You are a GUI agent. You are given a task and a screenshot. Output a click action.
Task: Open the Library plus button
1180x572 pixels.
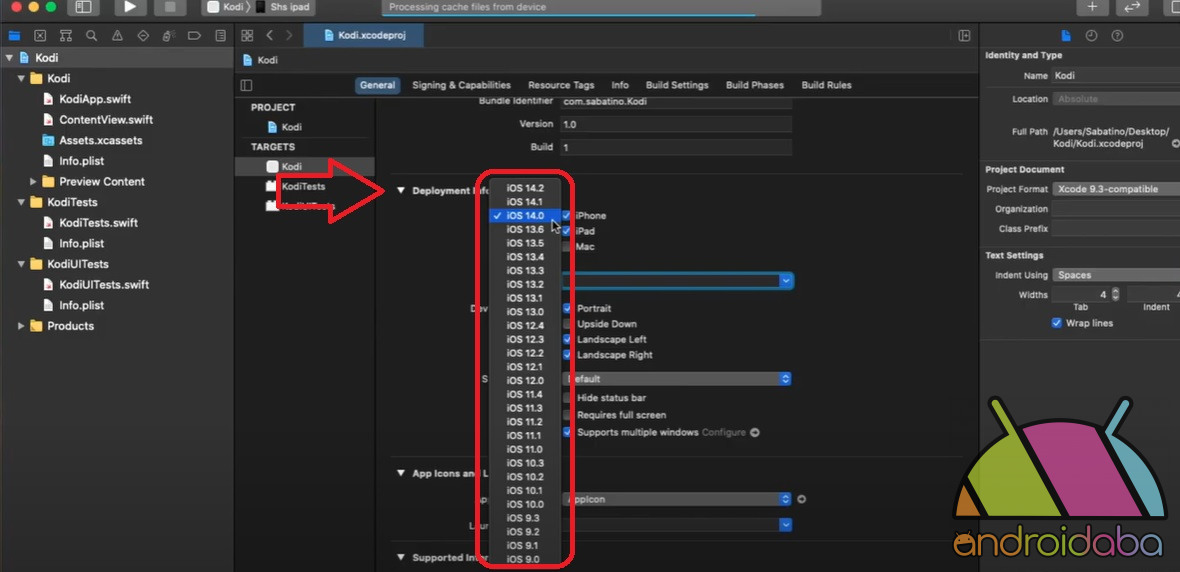click(1092, 7)
